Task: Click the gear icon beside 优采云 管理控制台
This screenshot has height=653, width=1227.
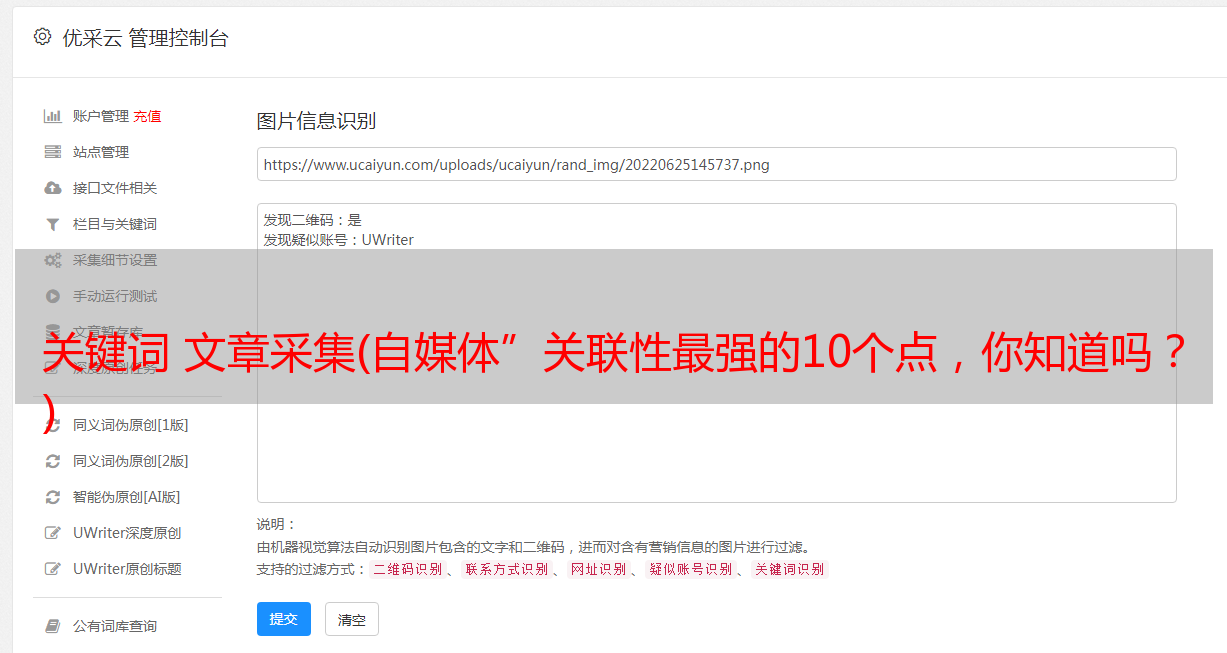Action: pos(42,37)
